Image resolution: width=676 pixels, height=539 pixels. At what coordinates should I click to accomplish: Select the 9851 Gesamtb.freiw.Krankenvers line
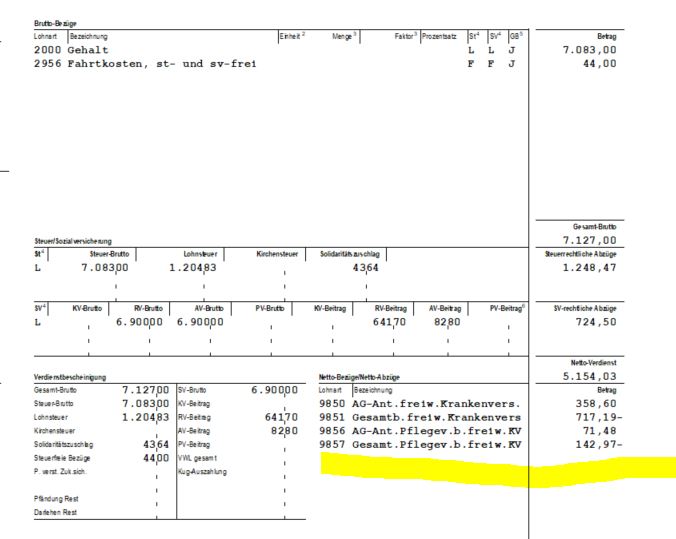coord(420,416)
